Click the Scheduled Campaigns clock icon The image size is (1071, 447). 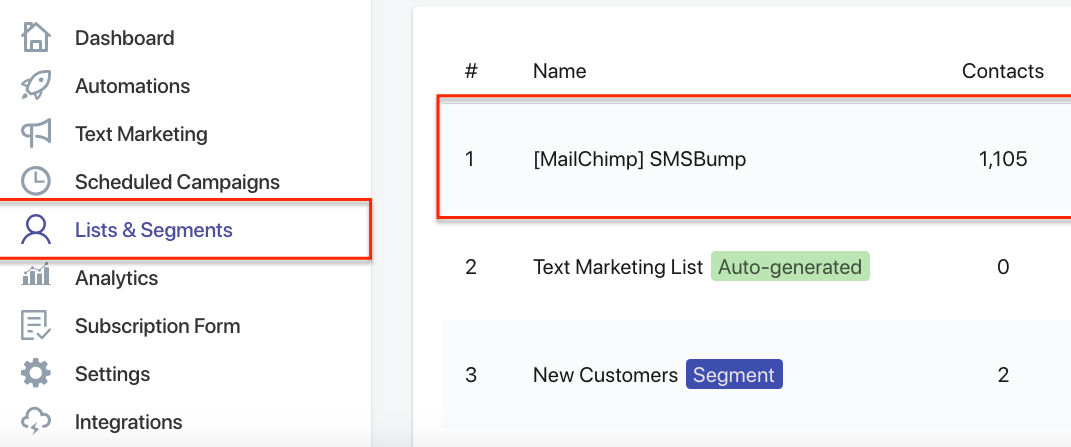point(36,181)
